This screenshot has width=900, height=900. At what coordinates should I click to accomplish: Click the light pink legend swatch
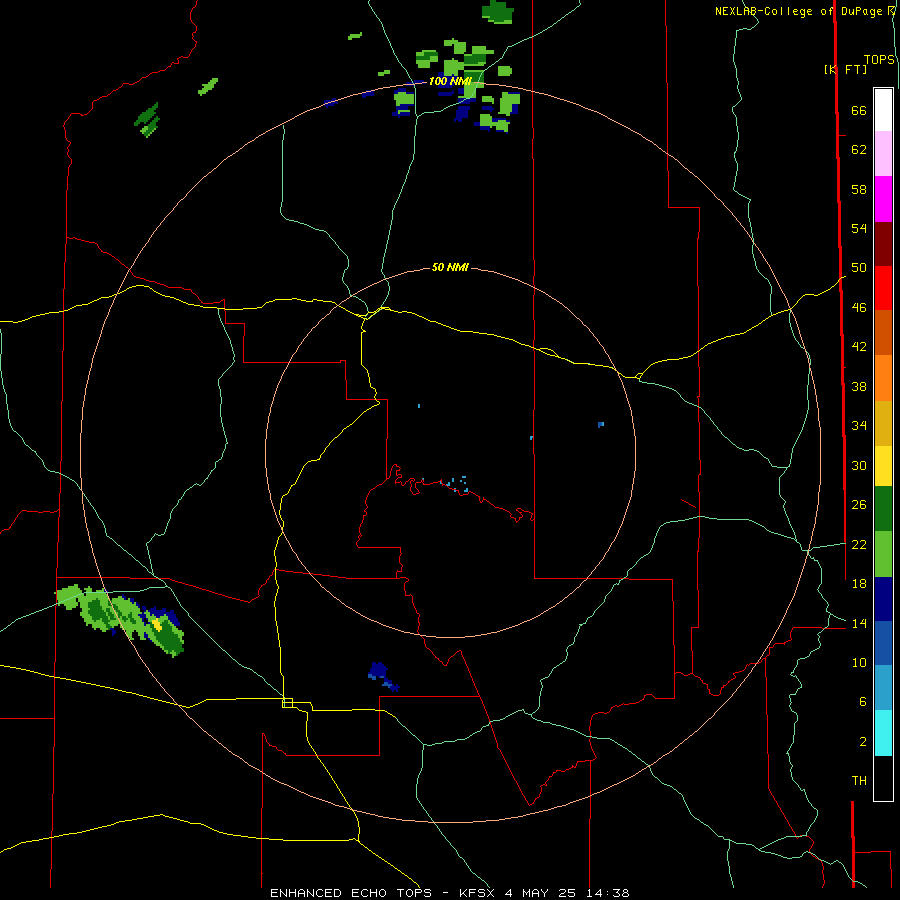883,154
